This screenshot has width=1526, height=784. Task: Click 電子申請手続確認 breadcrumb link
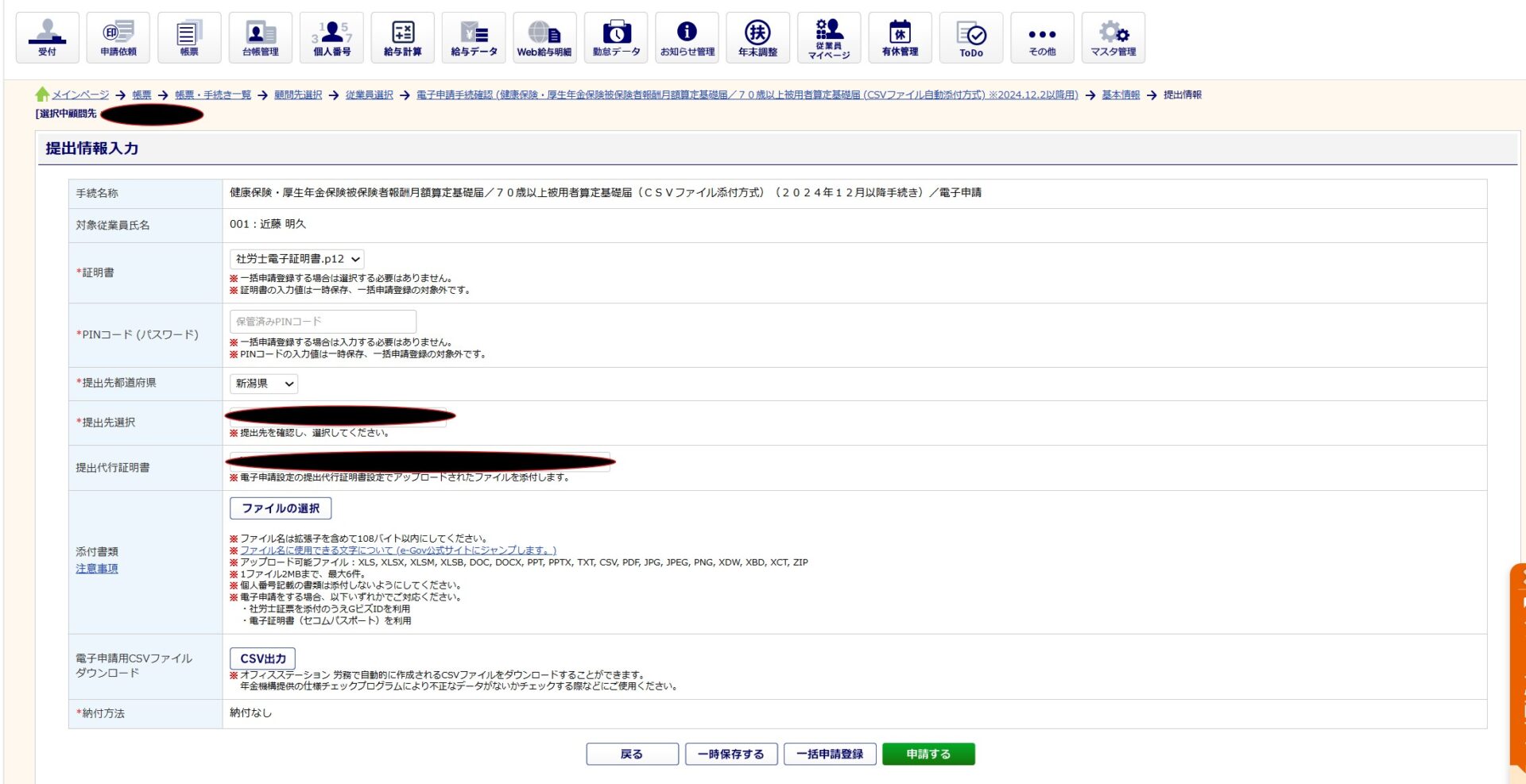click(747, 95)
